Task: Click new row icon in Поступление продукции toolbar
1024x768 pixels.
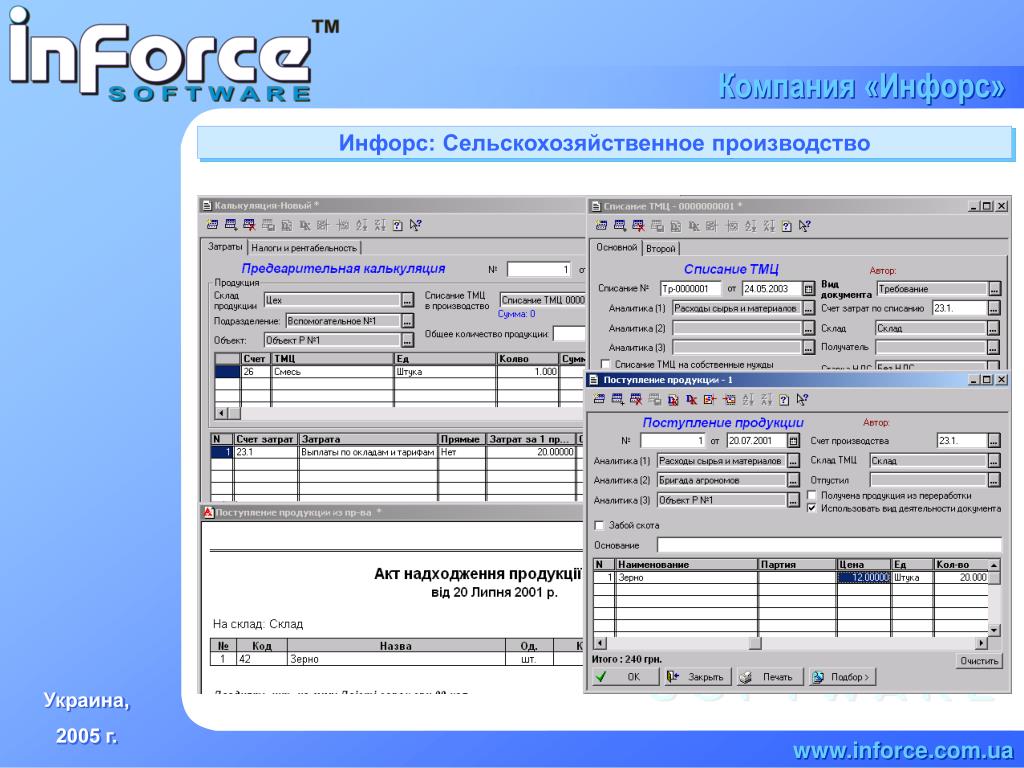Action: coord(599,400)
